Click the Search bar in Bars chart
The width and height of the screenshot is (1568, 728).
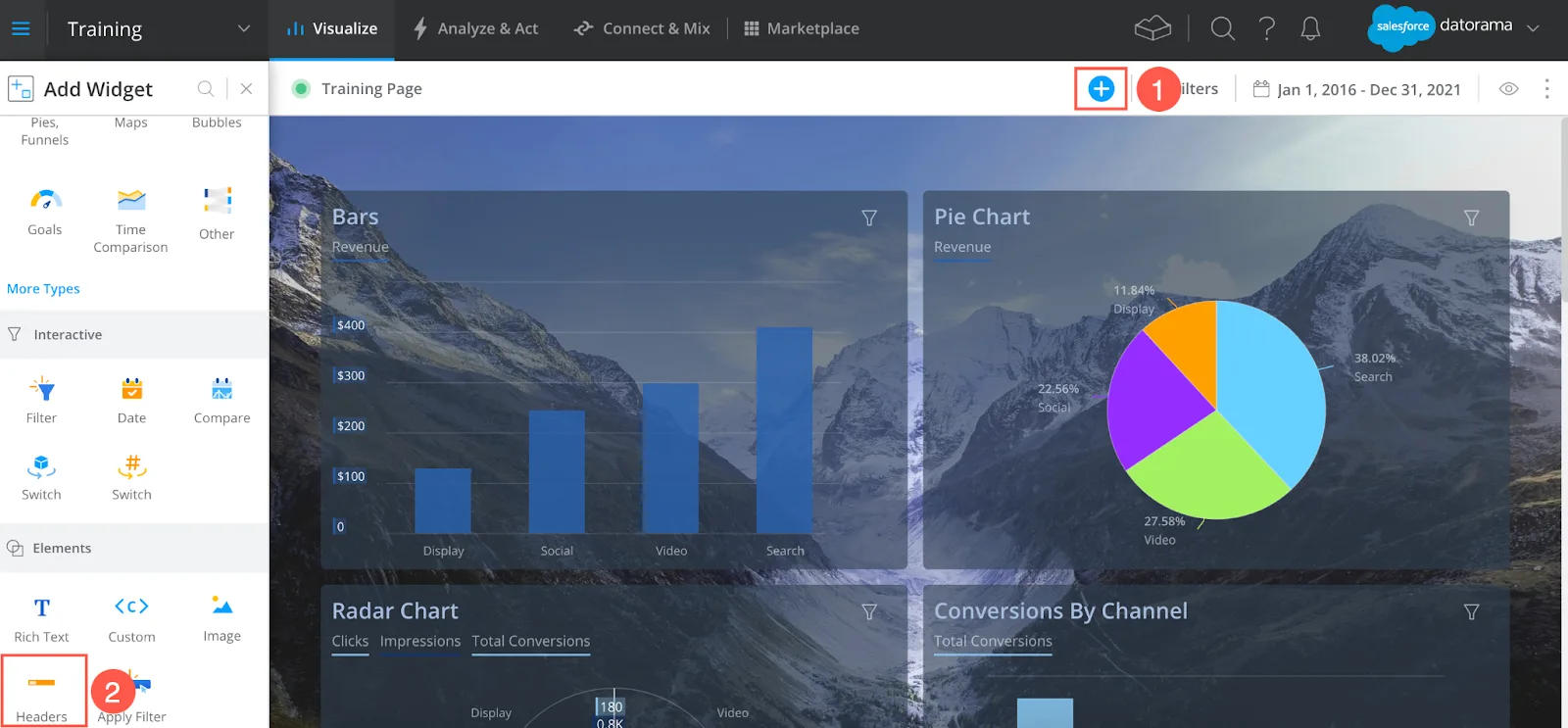(x=784, y=430)
